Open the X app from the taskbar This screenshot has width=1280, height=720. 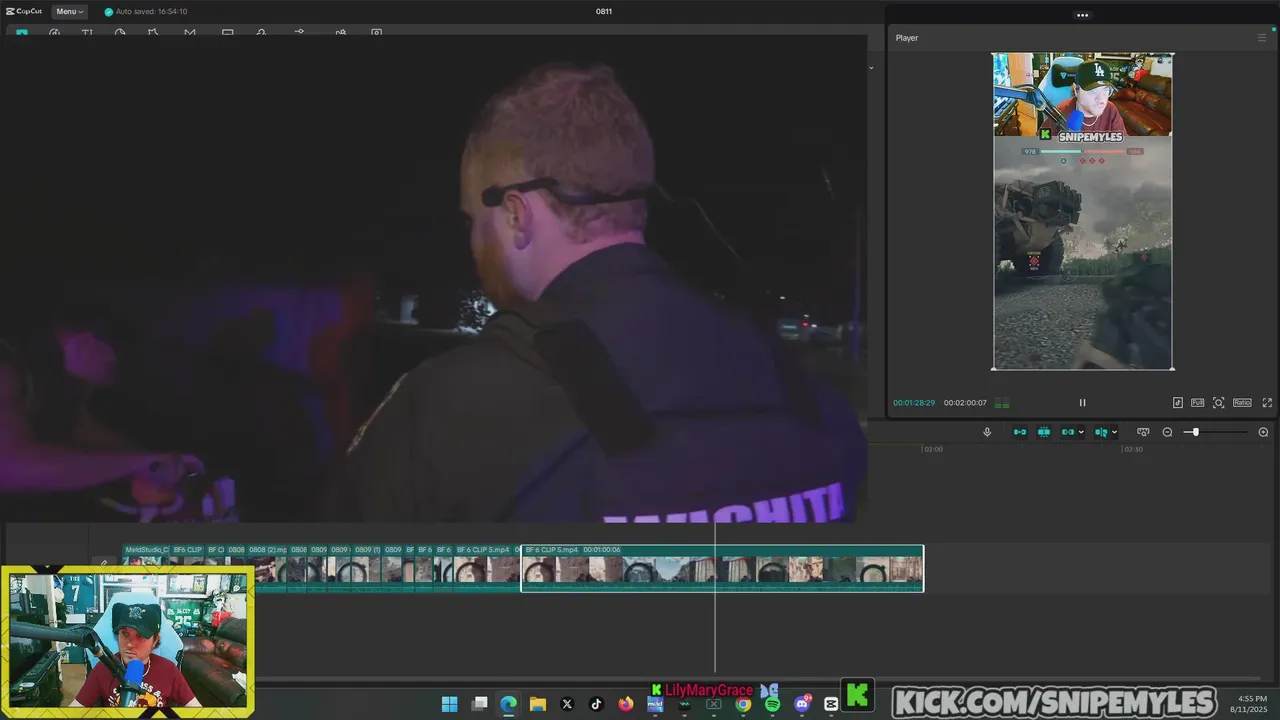click(567, 704)
